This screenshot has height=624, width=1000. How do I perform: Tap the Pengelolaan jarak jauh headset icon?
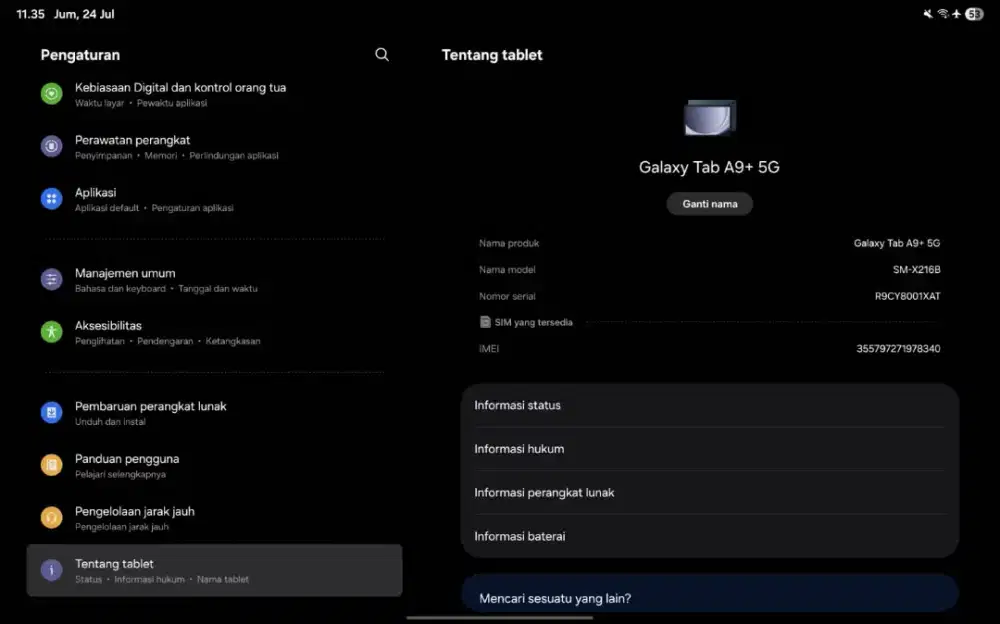(x=52, y=517)
